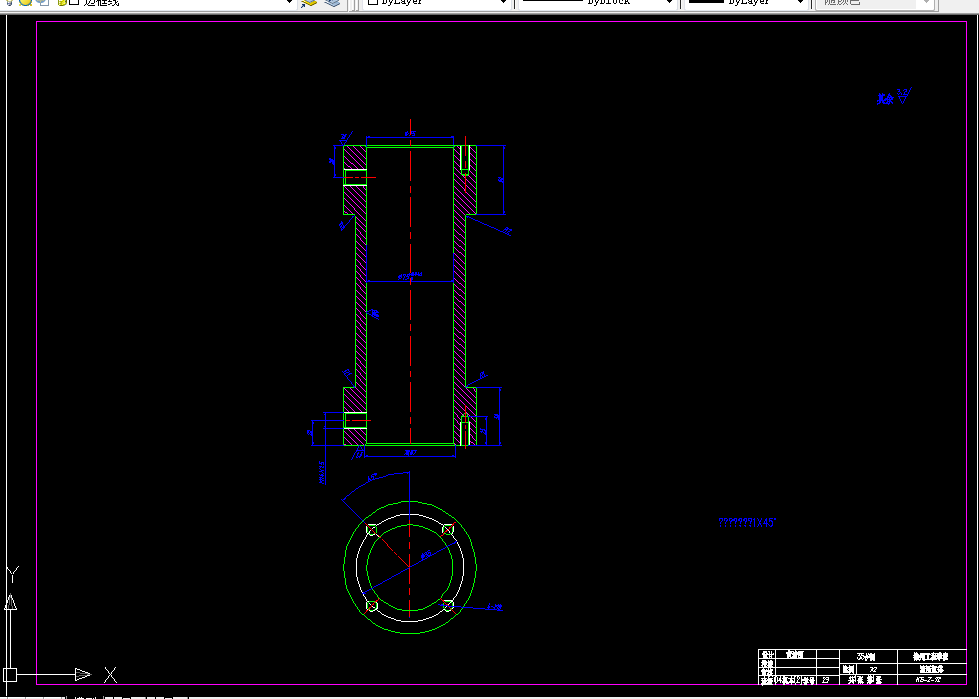Select the upper-right bolt hole in the end view
The width and height of the screenshot is (979, 699).
[x=448, y=530]
